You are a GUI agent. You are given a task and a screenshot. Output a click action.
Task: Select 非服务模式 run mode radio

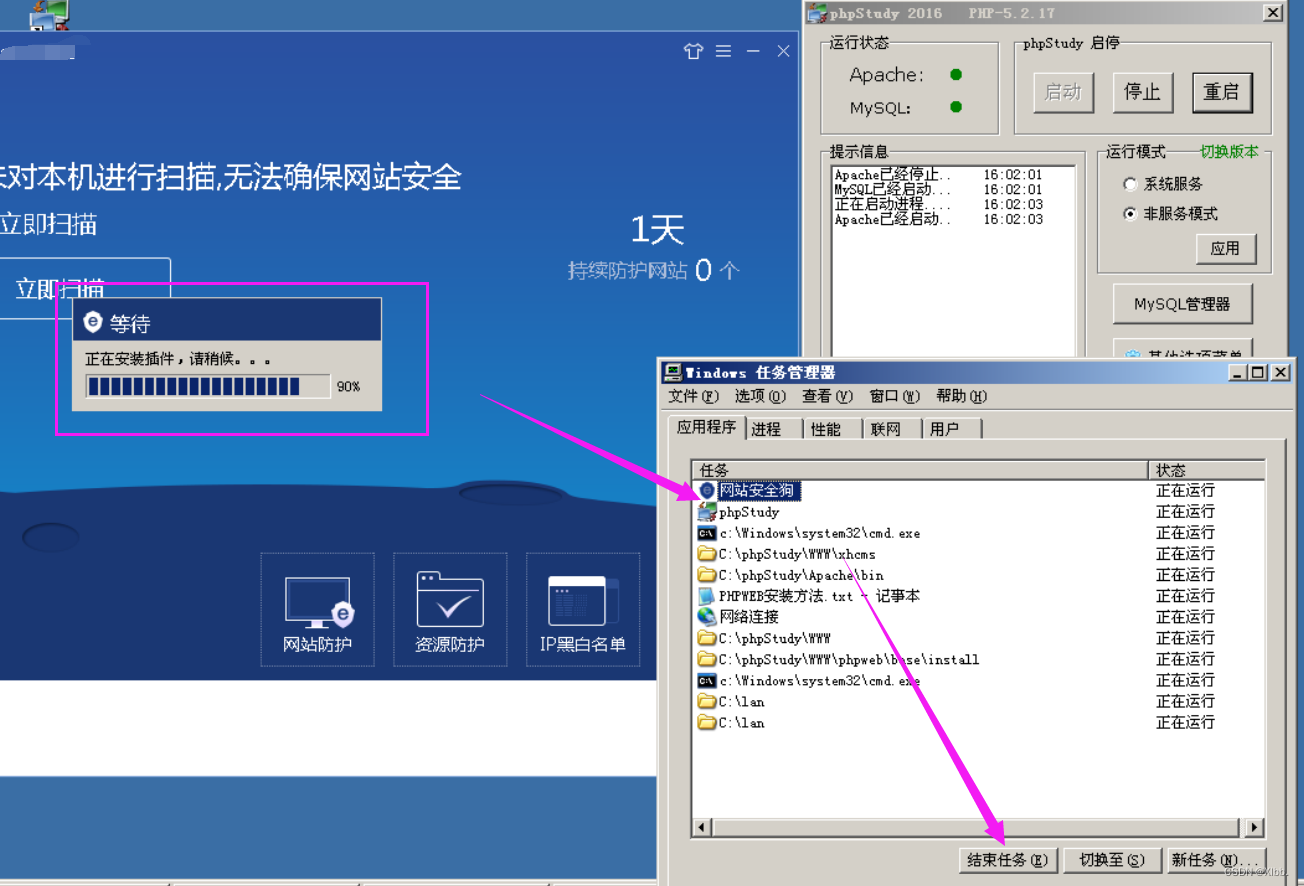1130,214
